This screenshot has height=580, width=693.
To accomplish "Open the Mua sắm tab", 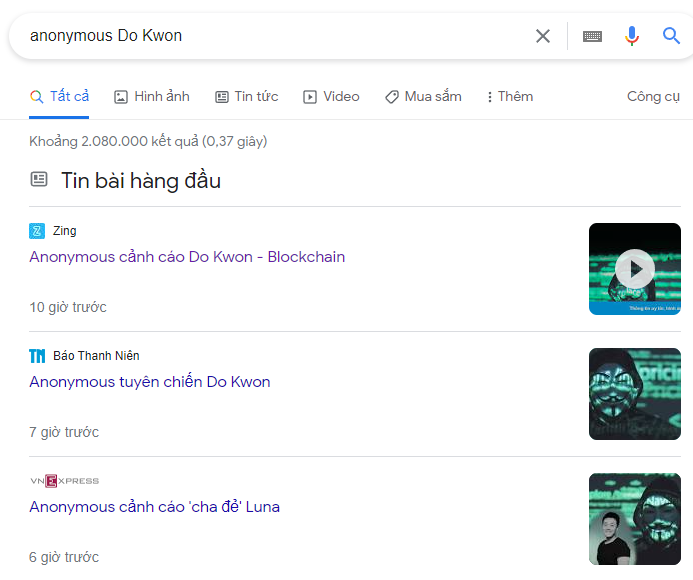I will [x=423, y=96].
